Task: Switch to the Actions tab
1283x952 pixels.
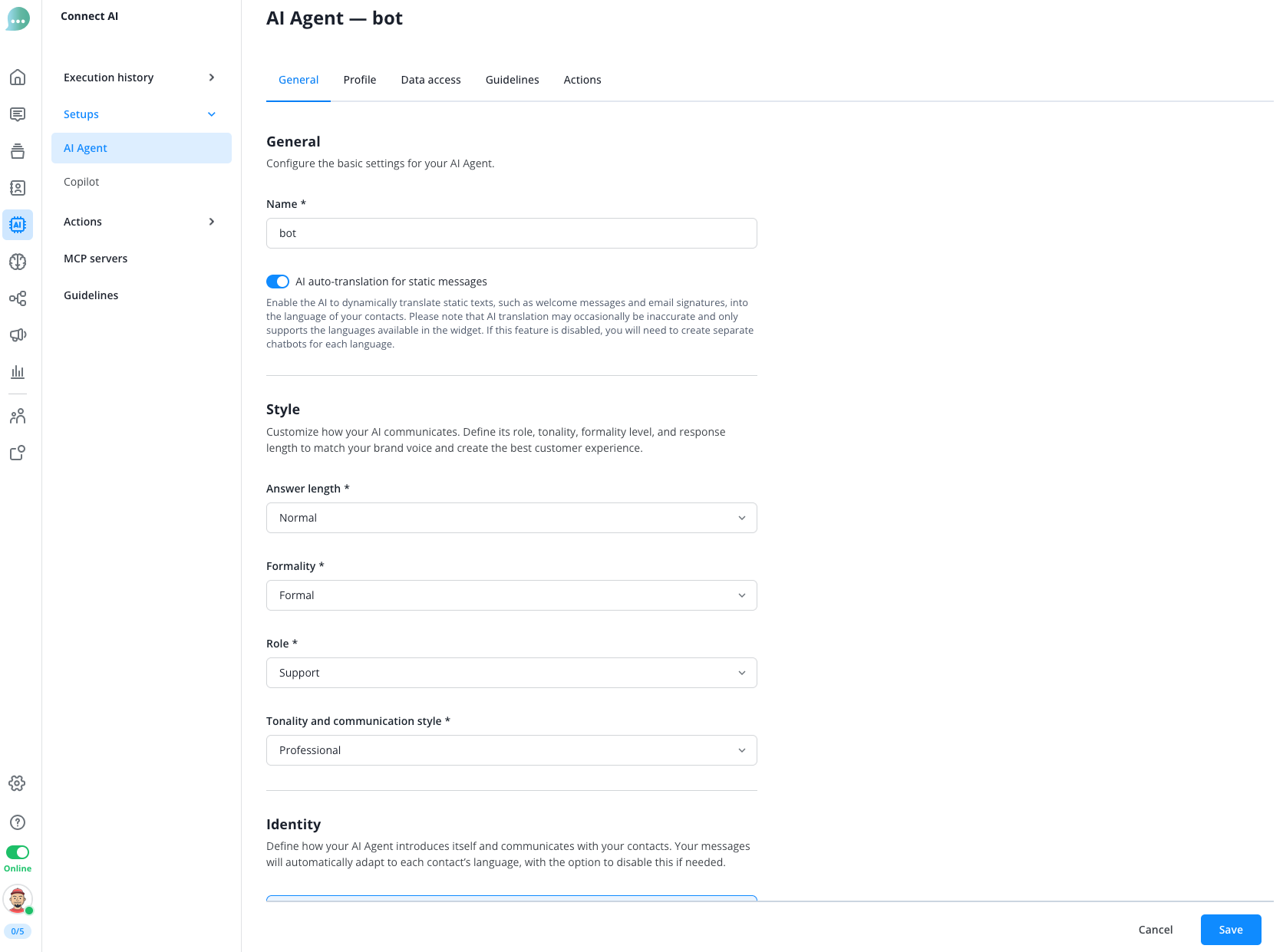Action: pos(582,80)
